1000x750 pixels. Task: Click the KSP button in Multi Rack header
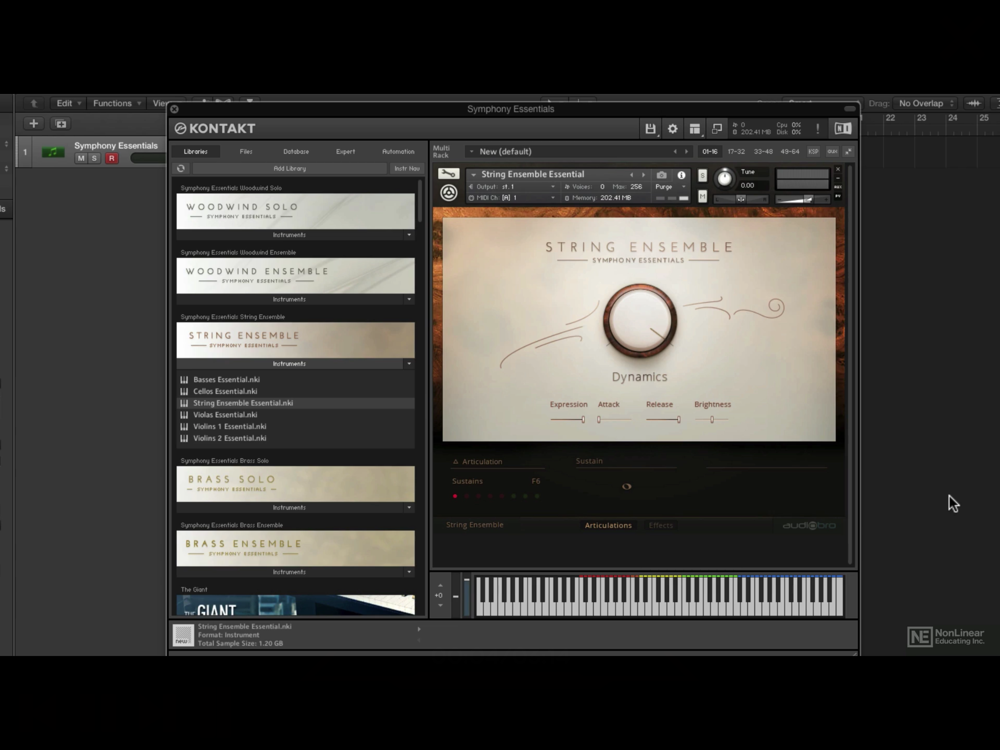[x=813, y=152]
